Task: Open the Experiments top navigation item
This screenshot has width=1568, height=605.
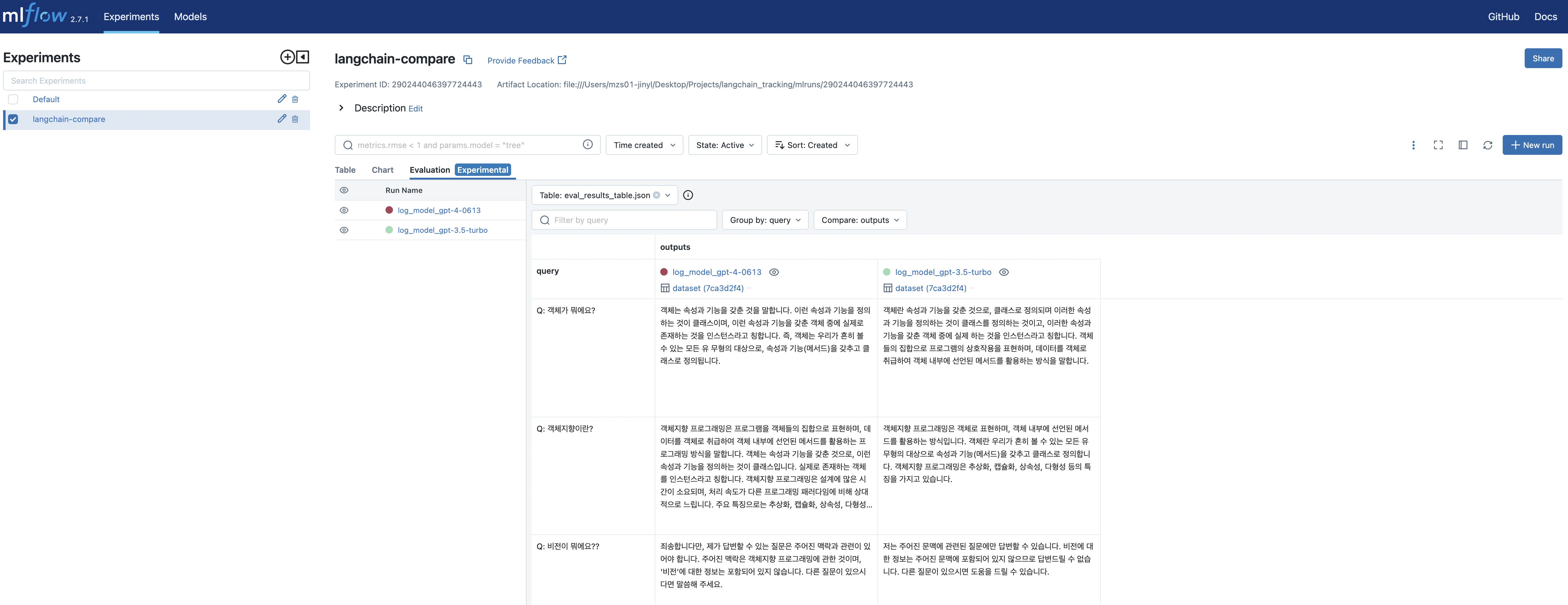Action: [x=131, y=17]
